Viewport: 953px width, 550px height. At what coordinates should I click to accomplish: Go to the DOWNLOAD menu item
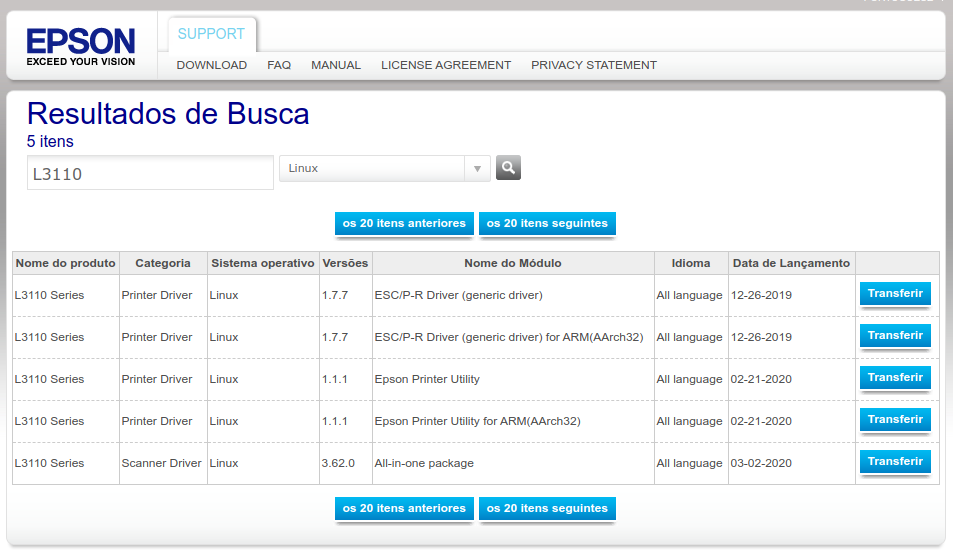click(x=211, y=65)
